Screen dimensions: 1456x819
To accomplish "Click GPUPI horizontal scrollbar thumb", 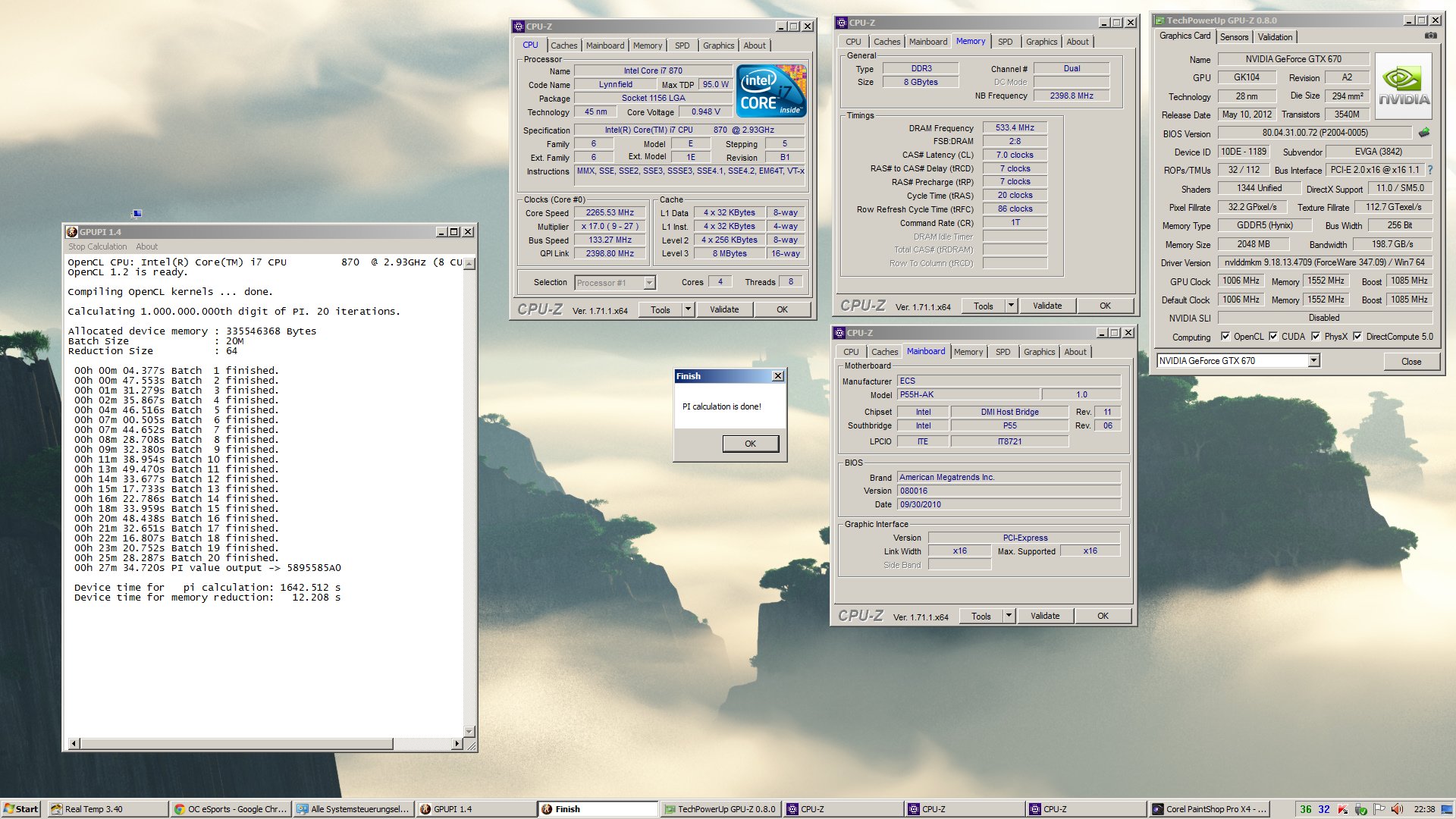I will [236, 744].
